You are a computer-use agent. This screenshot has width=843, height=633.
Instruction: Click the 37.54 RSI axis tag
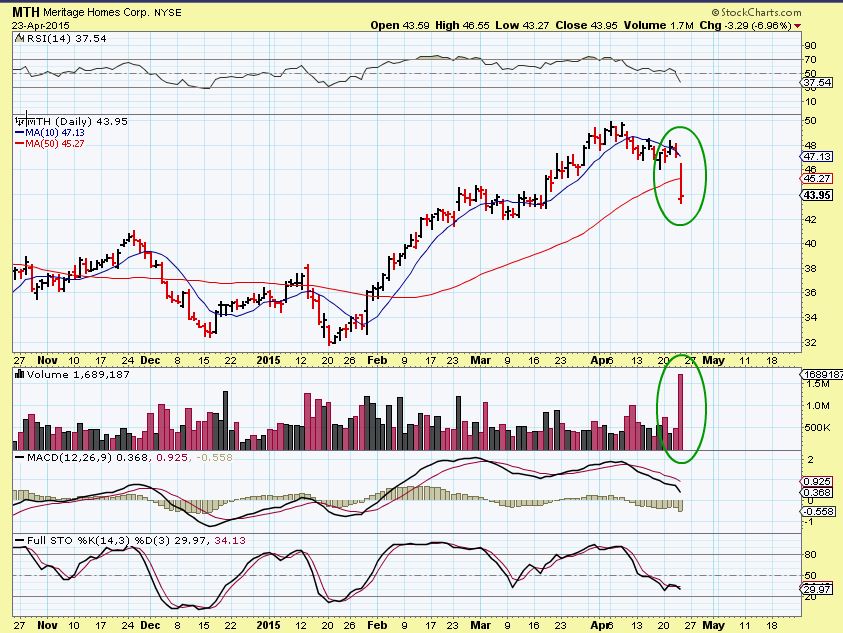(817, 83)
